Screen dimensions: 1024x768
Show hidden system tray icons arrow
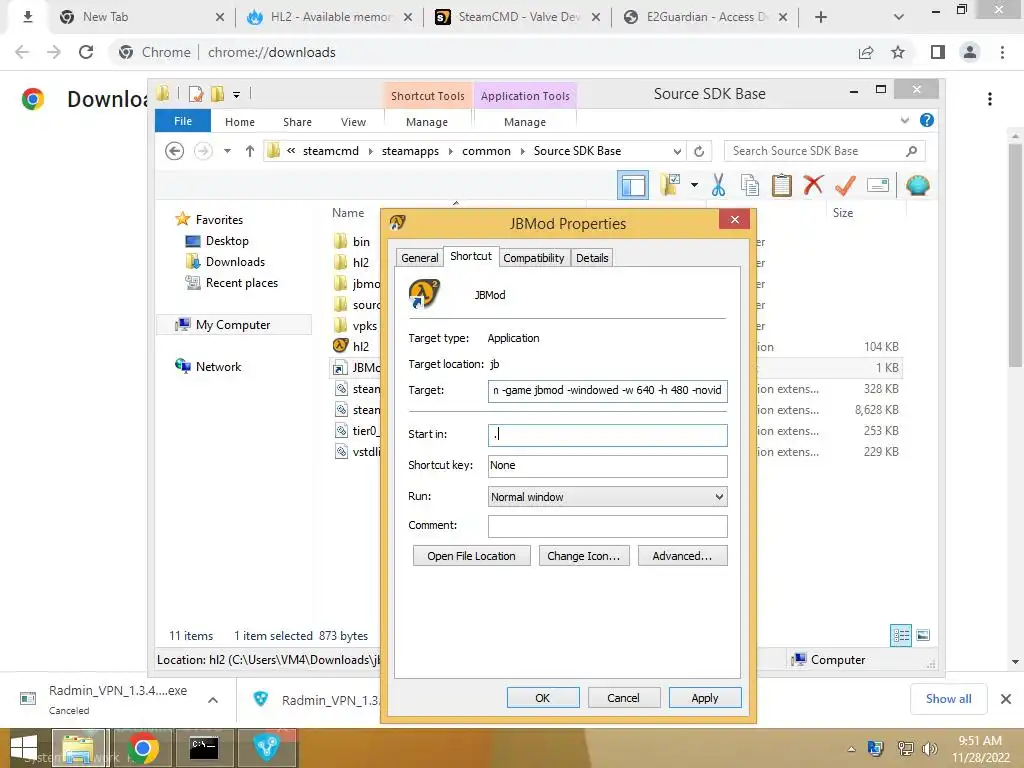(851, 749)
